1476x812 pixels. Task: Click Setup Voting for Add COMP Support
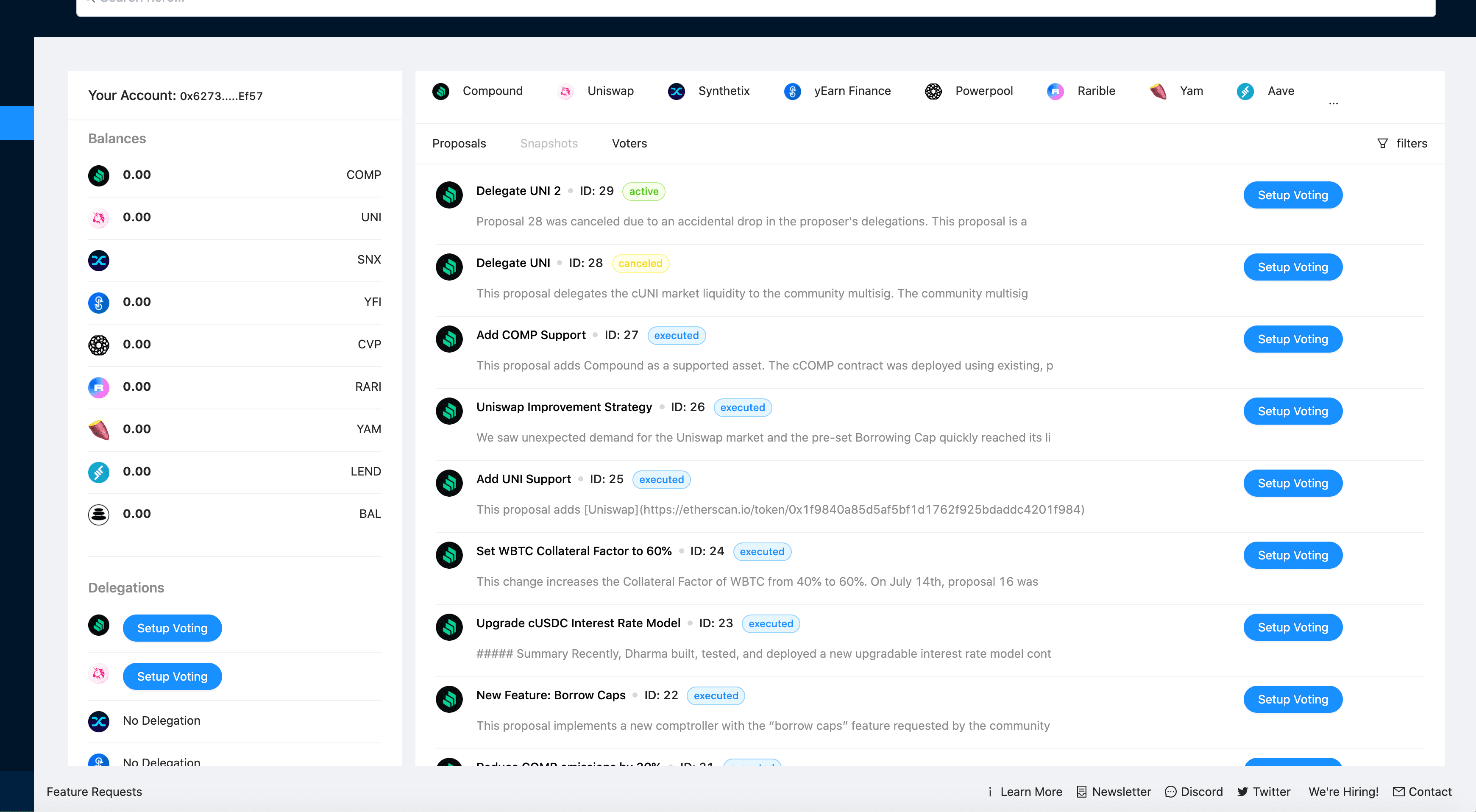1292,339
